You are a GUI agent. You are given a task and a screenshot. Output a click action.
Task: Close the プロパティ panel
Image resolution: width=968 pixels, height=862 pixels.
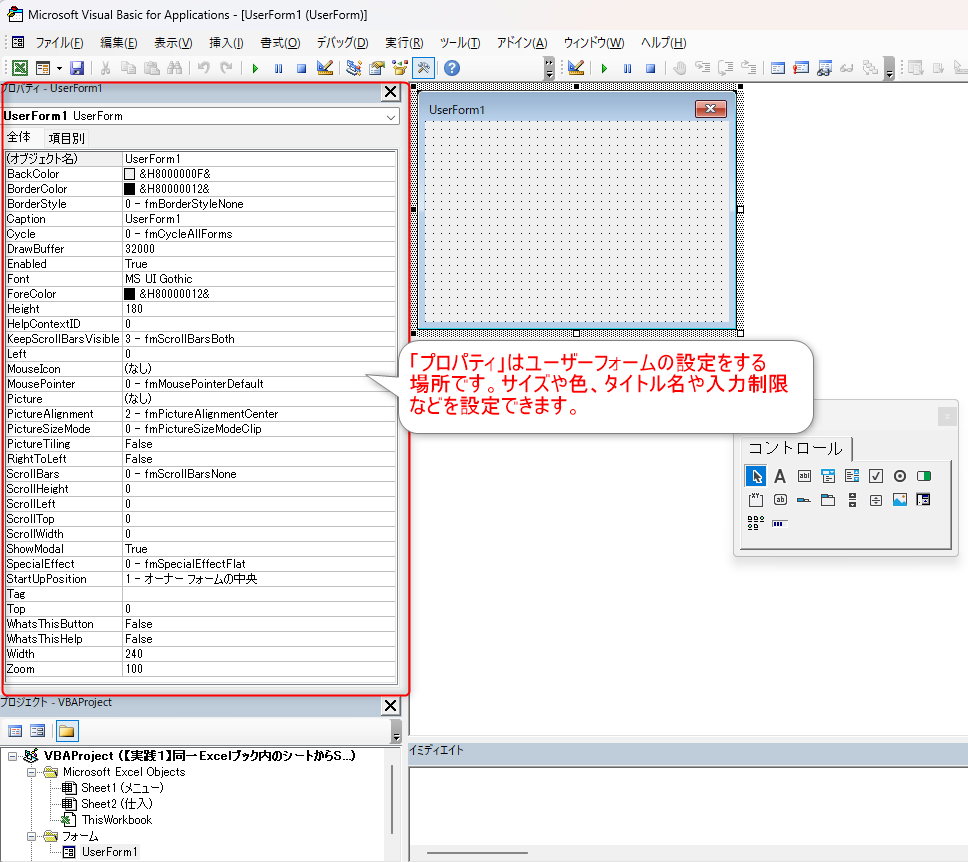pos(390,92)
